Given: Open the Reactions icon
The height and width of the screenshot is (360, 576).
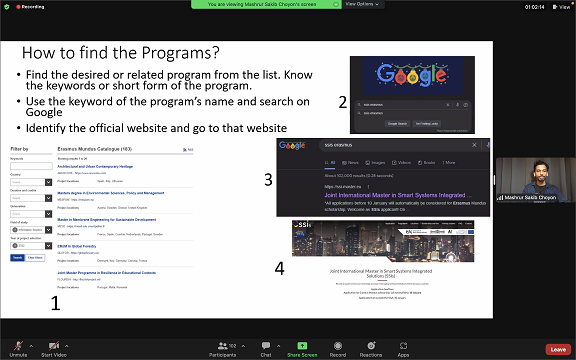Looking at the screenshot, I should [x=371, y=346].
